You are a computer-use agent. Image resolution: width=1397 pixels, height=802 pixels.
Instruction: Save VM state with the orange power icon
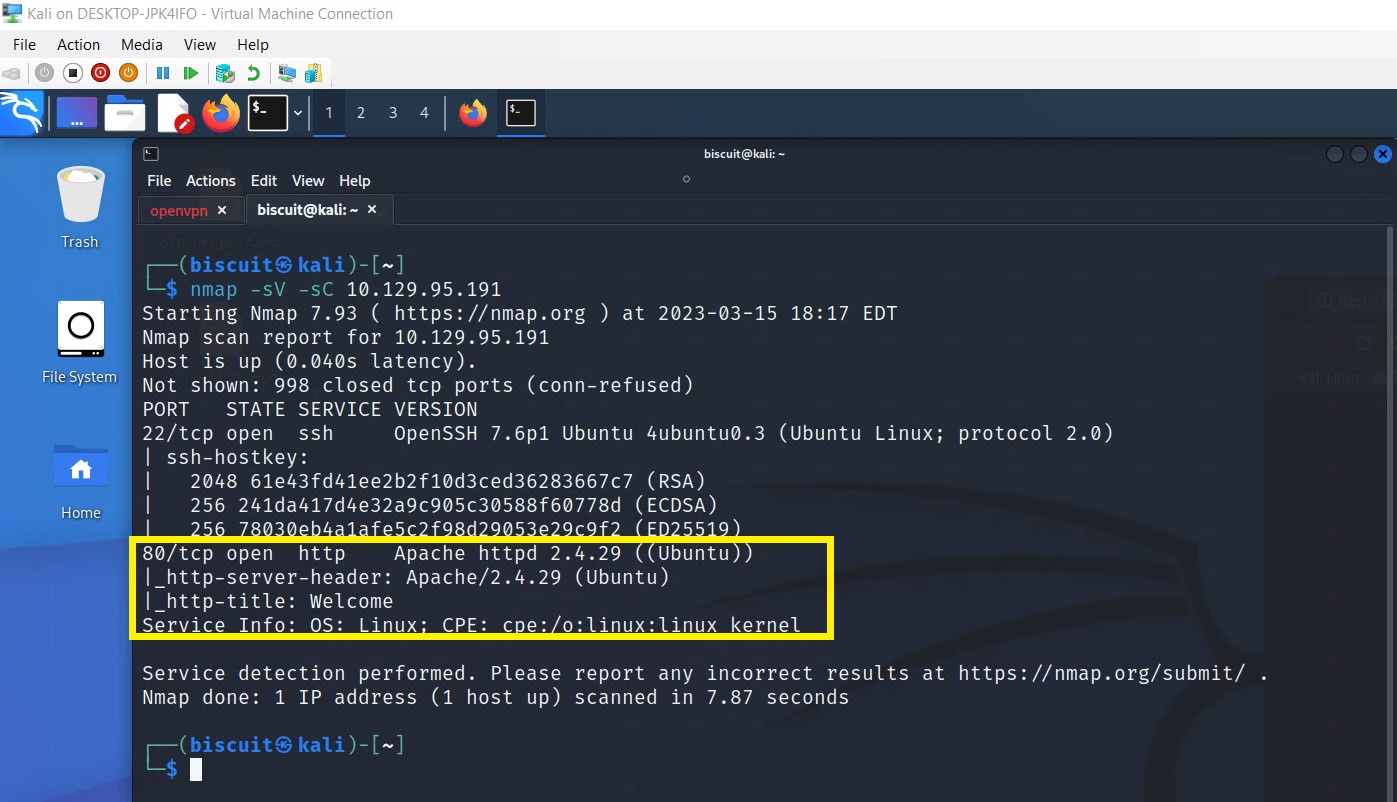(x=128, y=73)
